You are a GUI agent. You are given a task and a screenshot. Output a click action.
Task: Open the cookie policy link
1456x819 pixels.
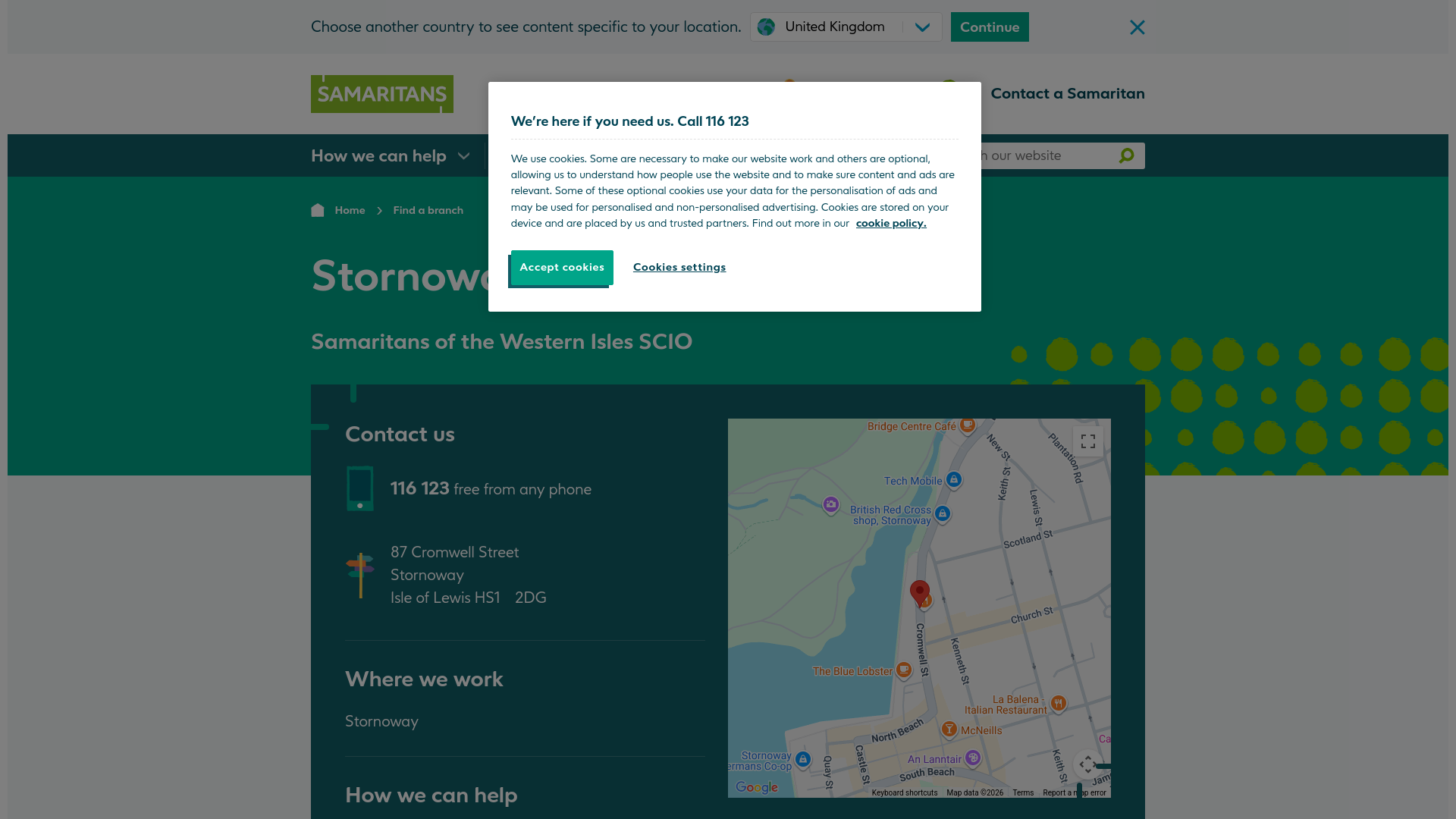click(891, 223)
